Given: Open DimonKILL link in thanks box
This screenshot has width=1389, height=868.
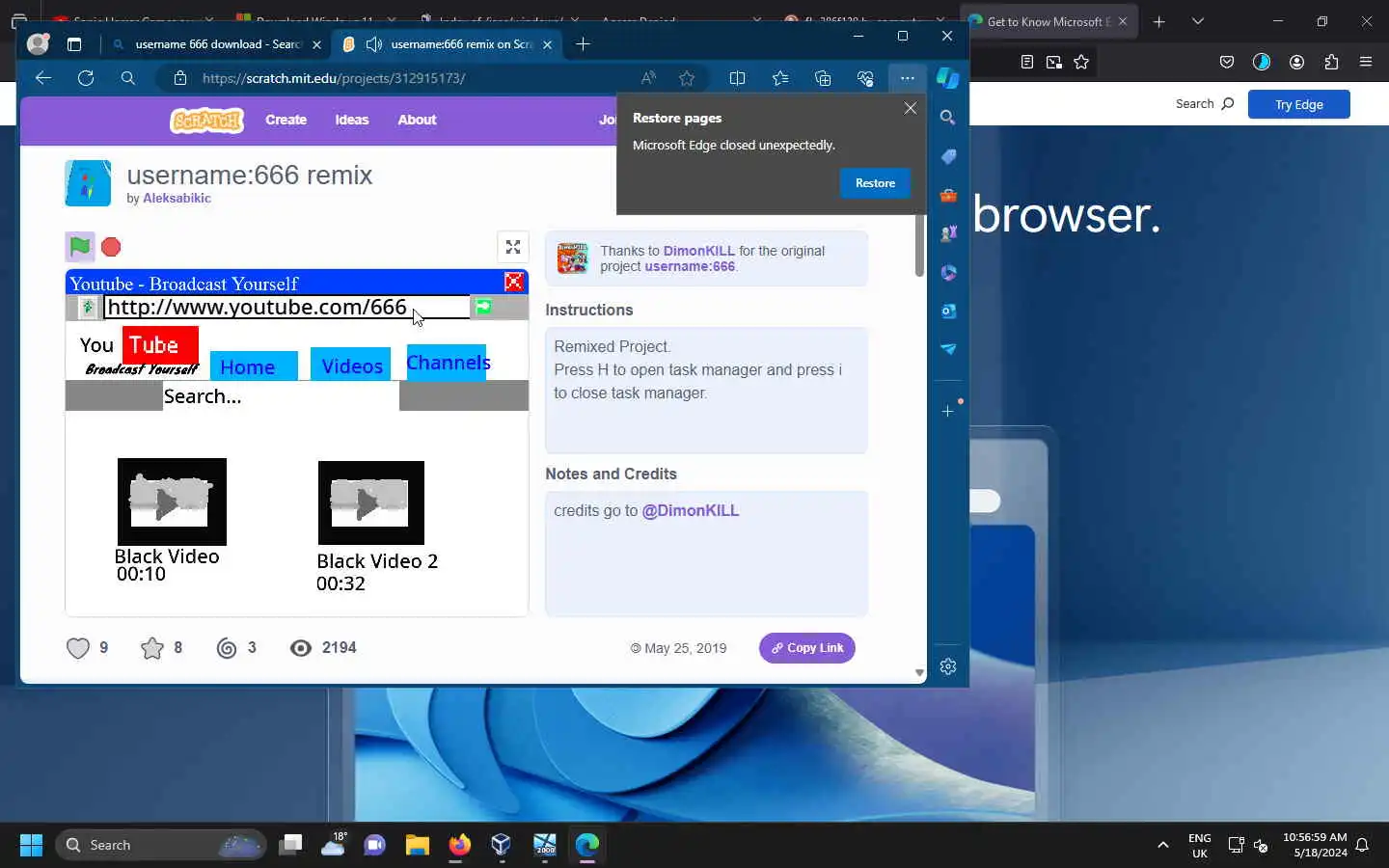Looking at the screenshot, I should coord(699,251).
